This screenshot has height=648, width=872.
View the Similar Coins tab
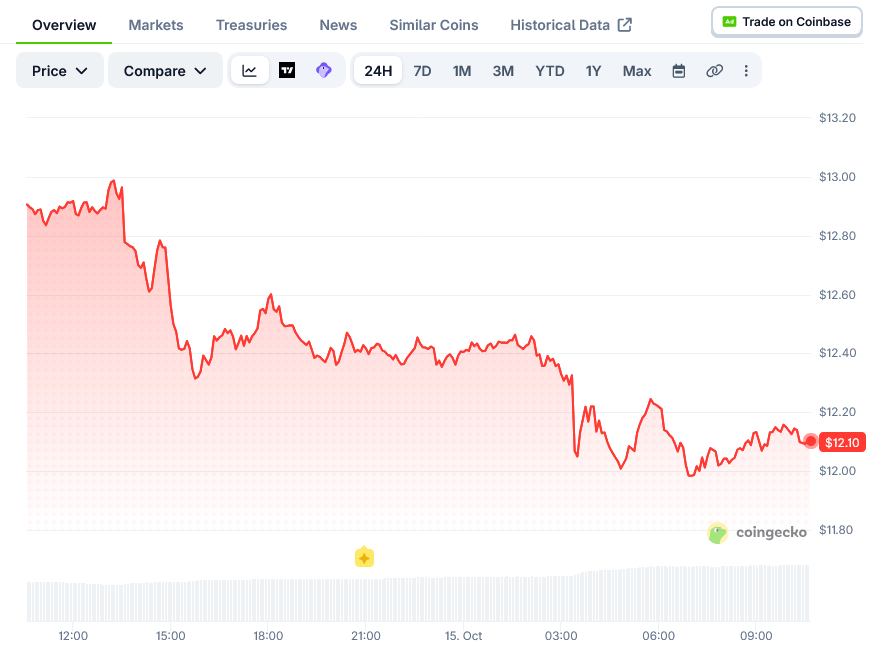434,25
